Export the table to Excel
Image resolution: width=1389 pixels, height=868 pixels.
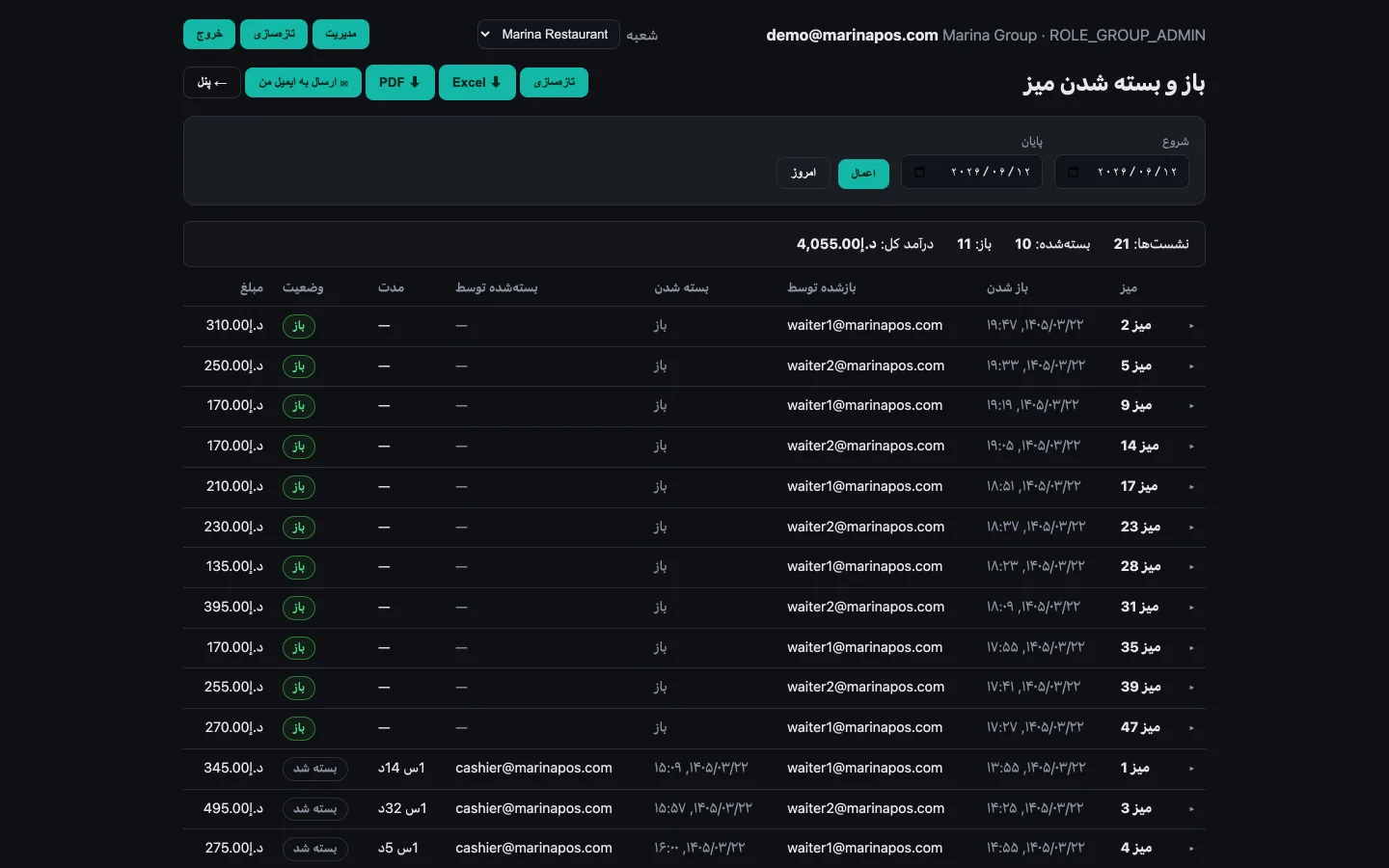[477, 82]
